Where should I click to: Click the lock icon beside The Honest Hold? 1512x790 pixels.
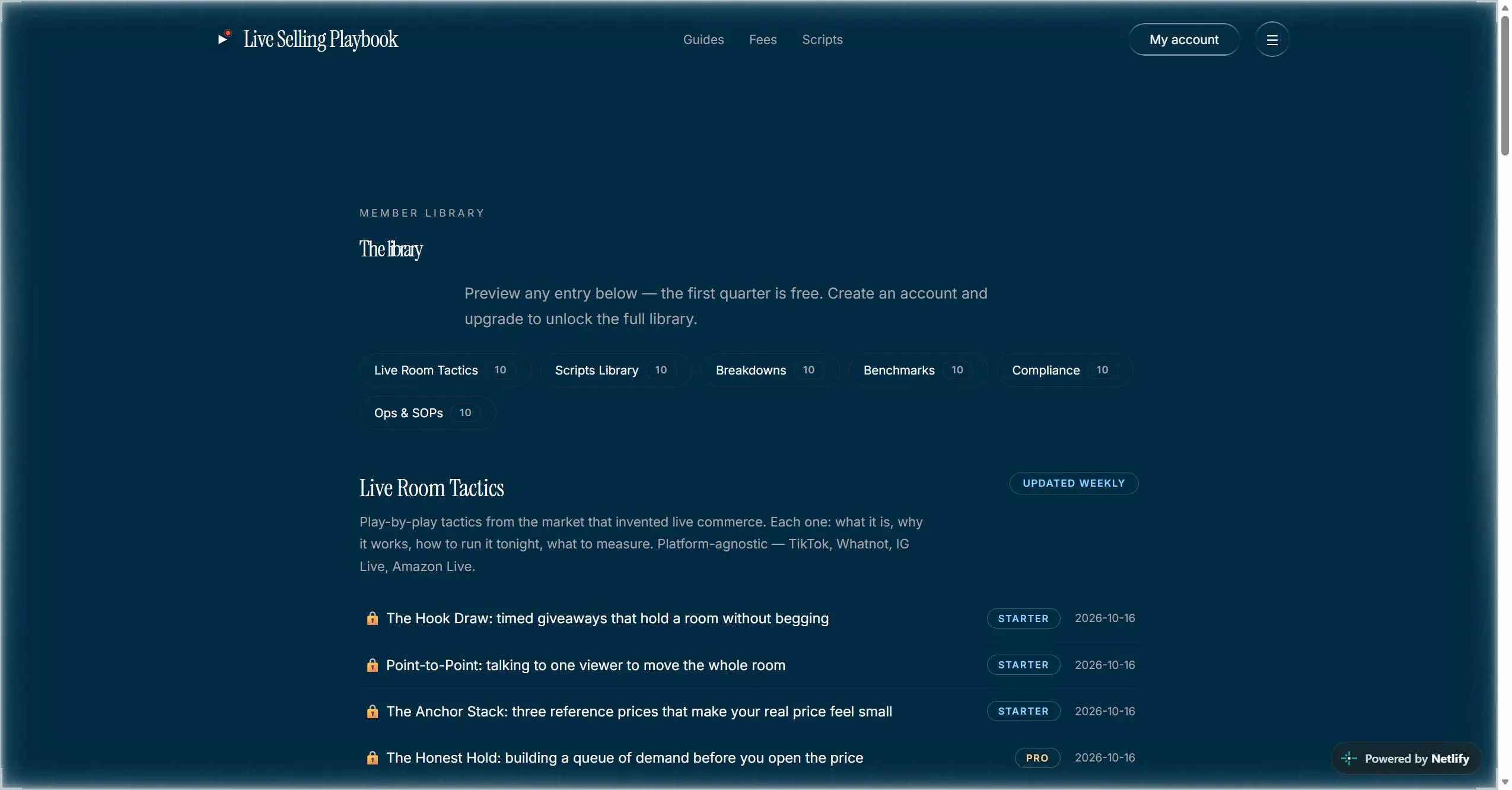(372, 758)
